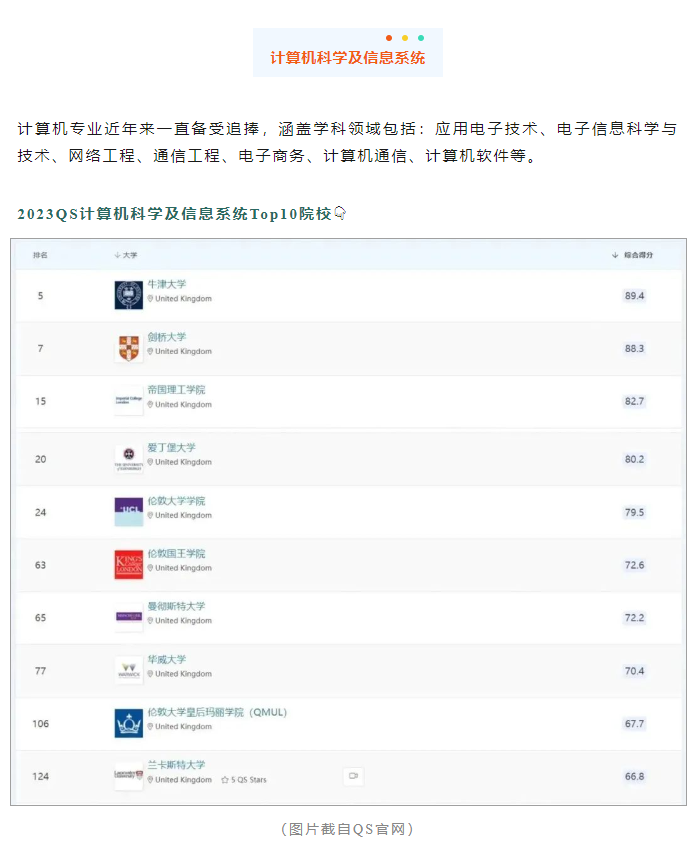Click rank number 5 in Oxford row
Image resolution: width=697 pixels, height=851 pixels.
tap(40, 296)
